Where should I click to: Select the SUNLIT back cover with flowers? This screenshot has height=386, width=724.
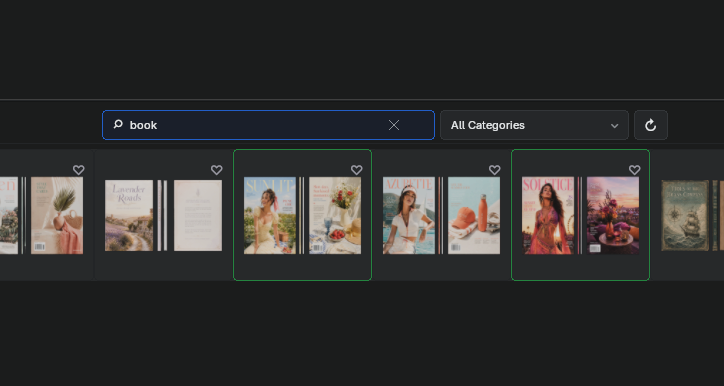point(335,216)
